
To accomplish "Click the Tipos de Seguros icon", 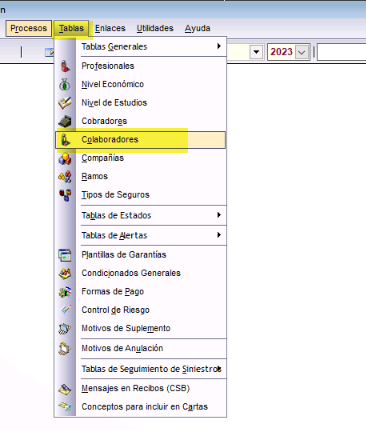I will point(65,195).
